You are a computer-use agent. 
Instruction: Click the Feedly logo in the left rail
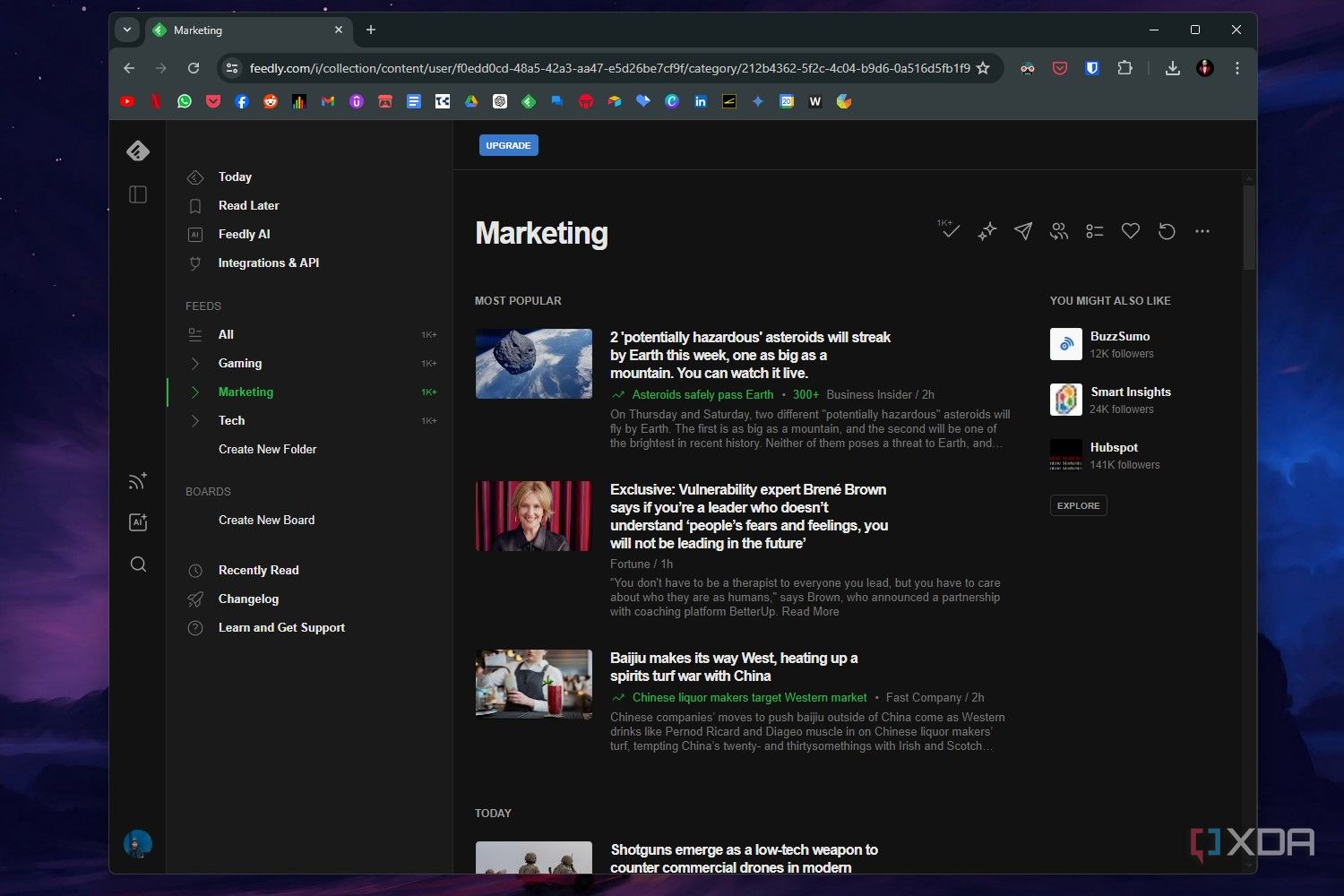coord(138,151)
